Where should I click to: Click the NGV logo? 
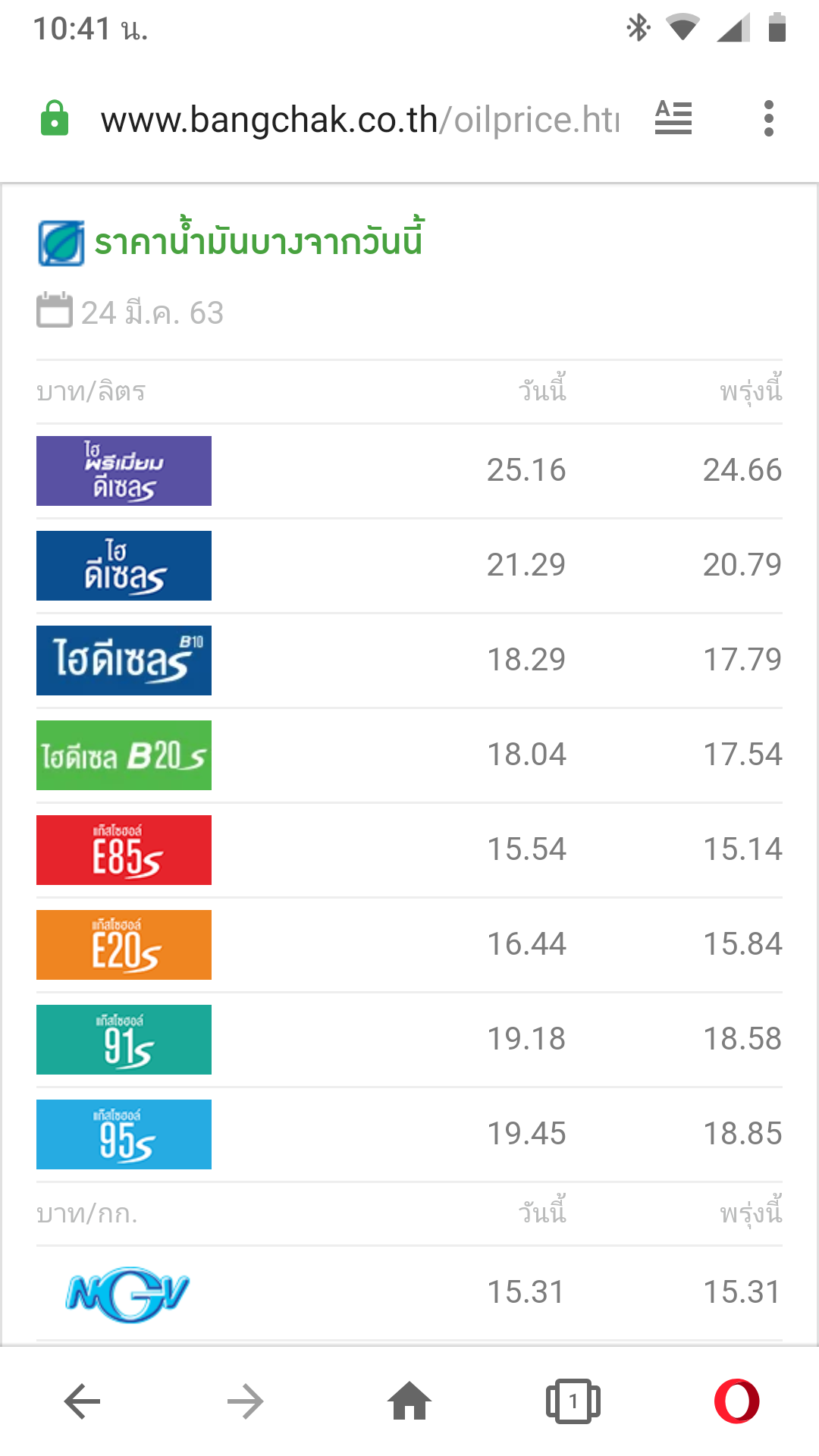click(127, 1294)
